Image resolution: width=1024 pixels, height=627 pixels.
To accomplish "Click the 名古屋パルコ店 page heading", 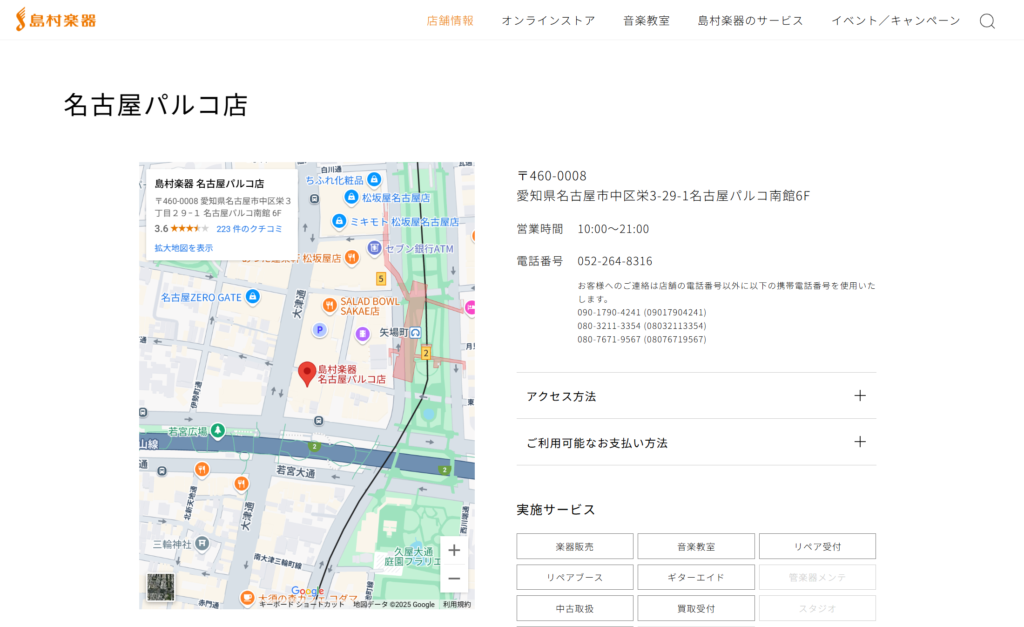I will tap(155, 104).
